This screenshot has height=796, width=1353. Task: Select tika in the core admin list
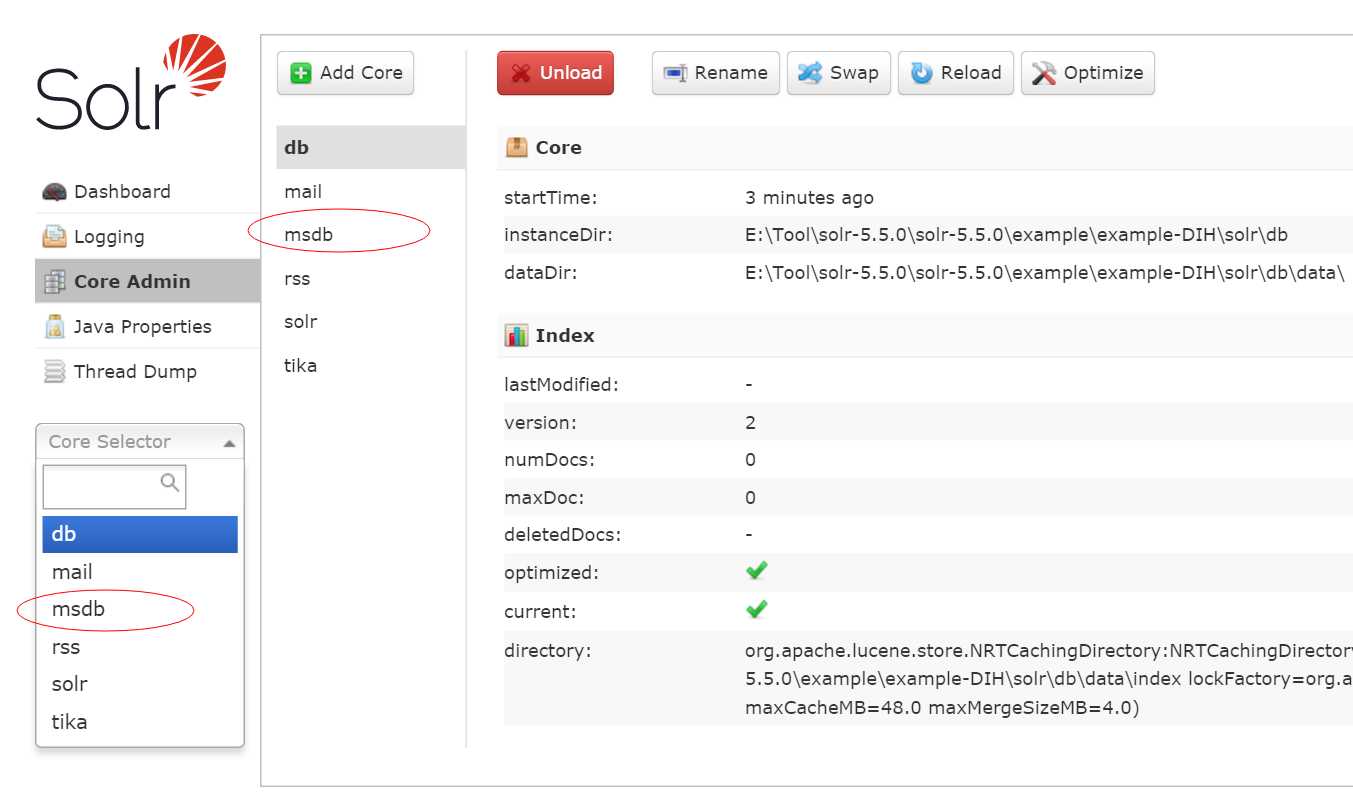(x=371, y=365)
